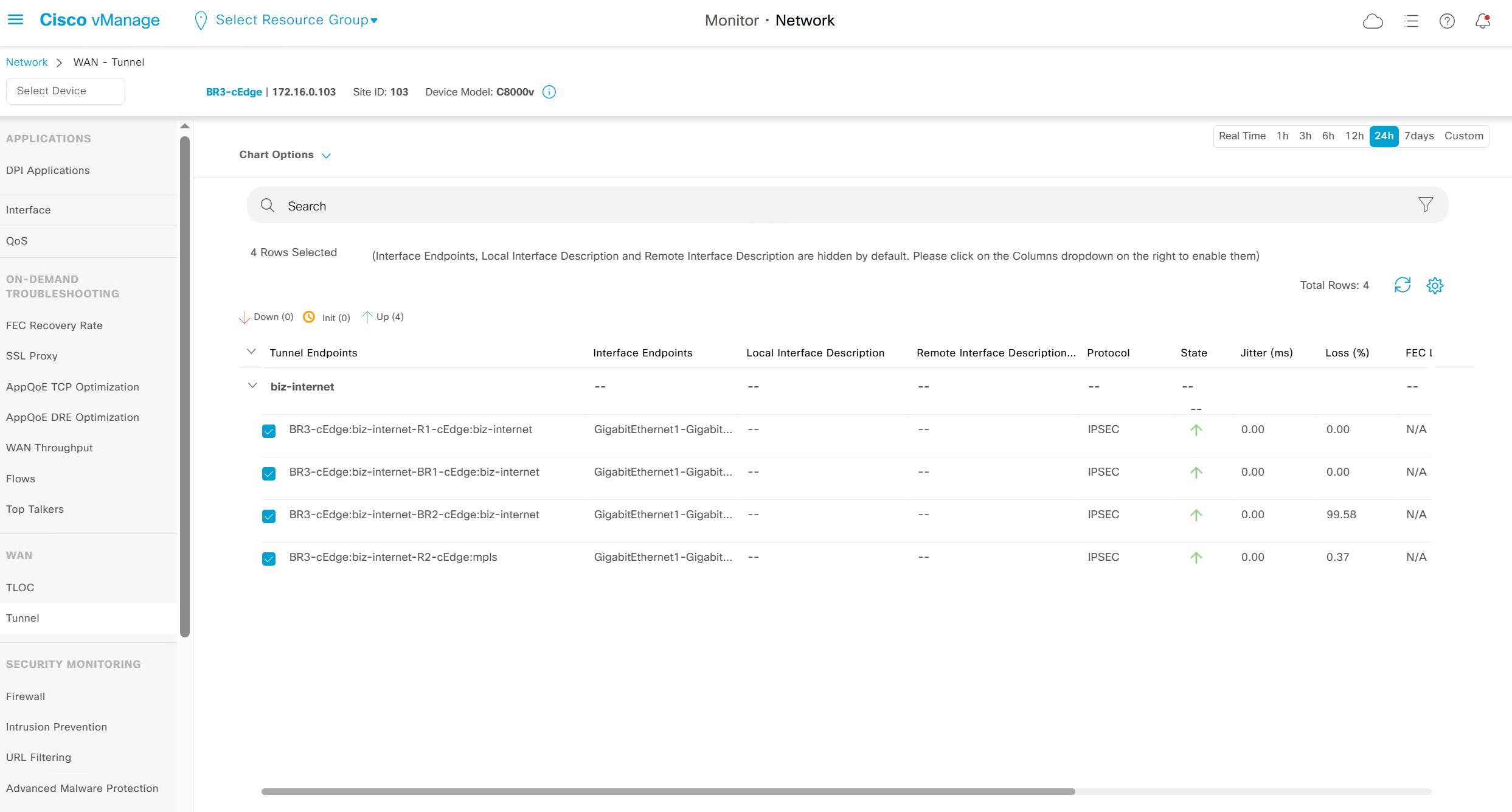
Task: Follow the Network breadcrumb link
Action: 27,62
